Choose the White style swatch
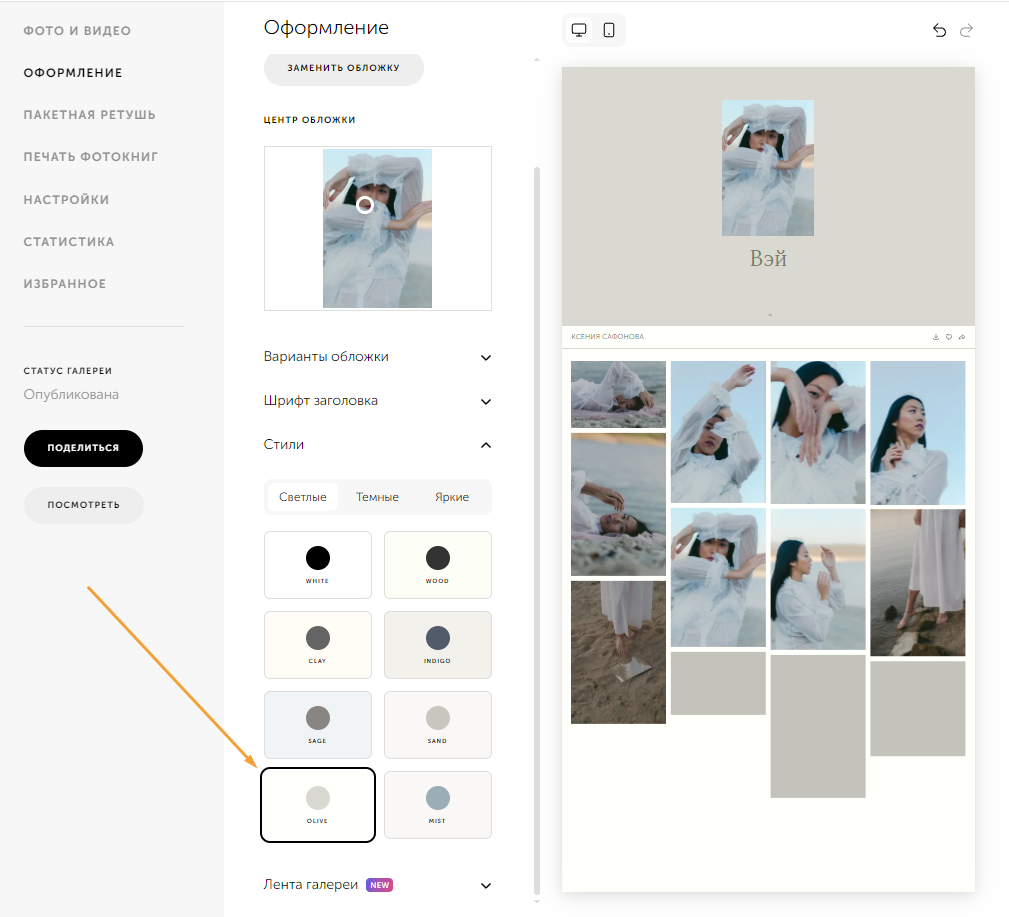Image resolution: width=1009 pixels, height=917 pixels. click(x=318, y=565)
